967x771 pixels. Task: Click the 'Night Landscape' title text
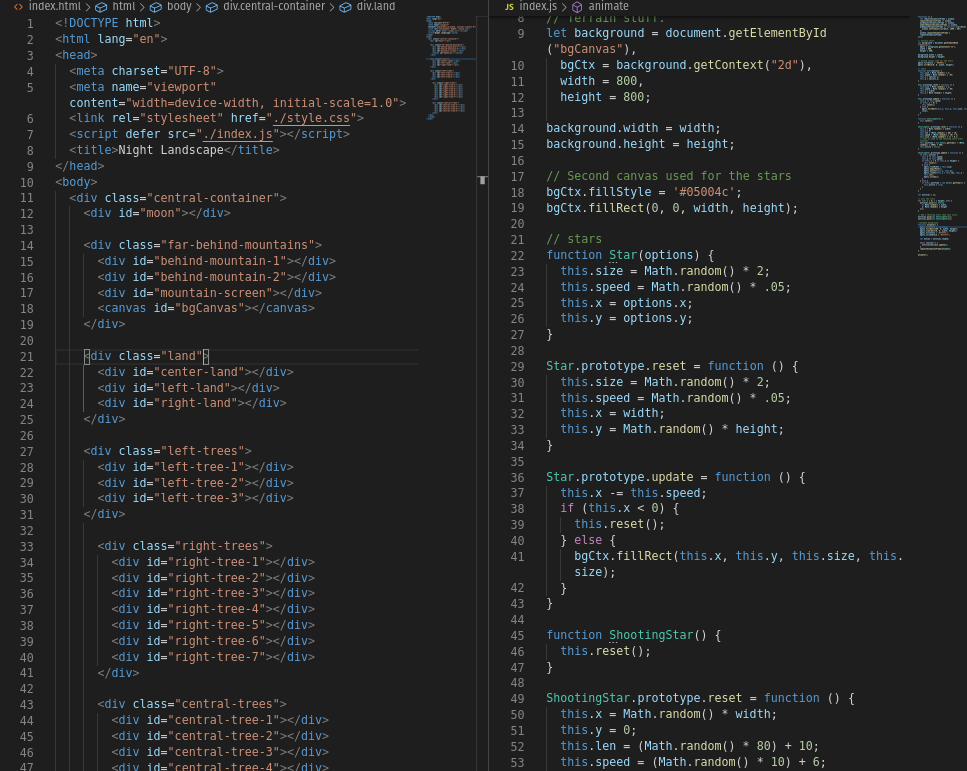(171, 150)
